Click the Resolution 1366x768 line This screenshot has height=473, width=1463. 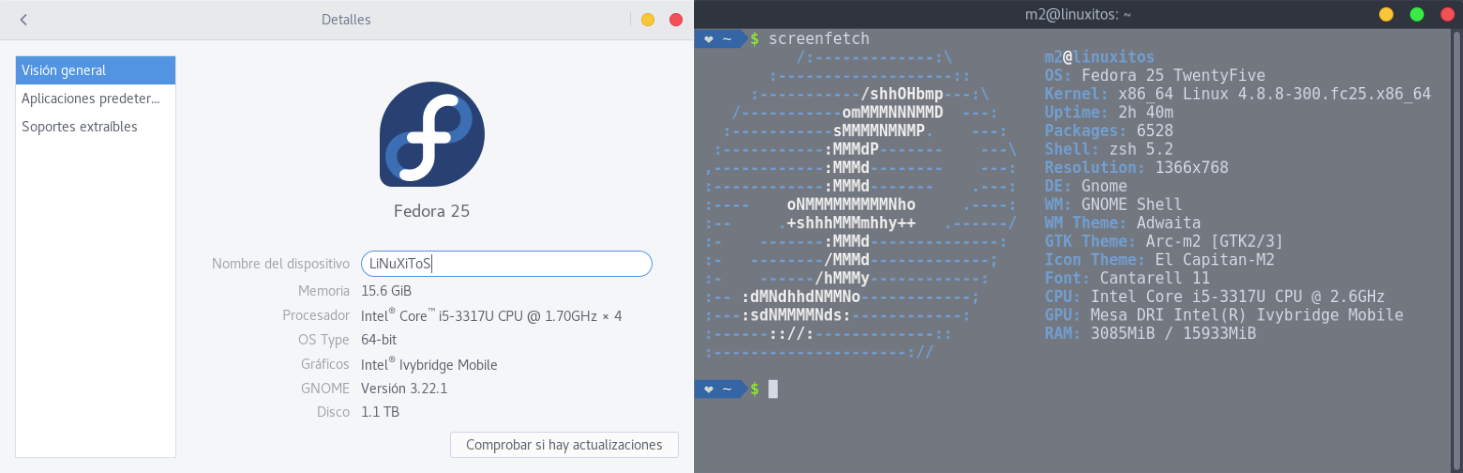tap(1136, 167)
